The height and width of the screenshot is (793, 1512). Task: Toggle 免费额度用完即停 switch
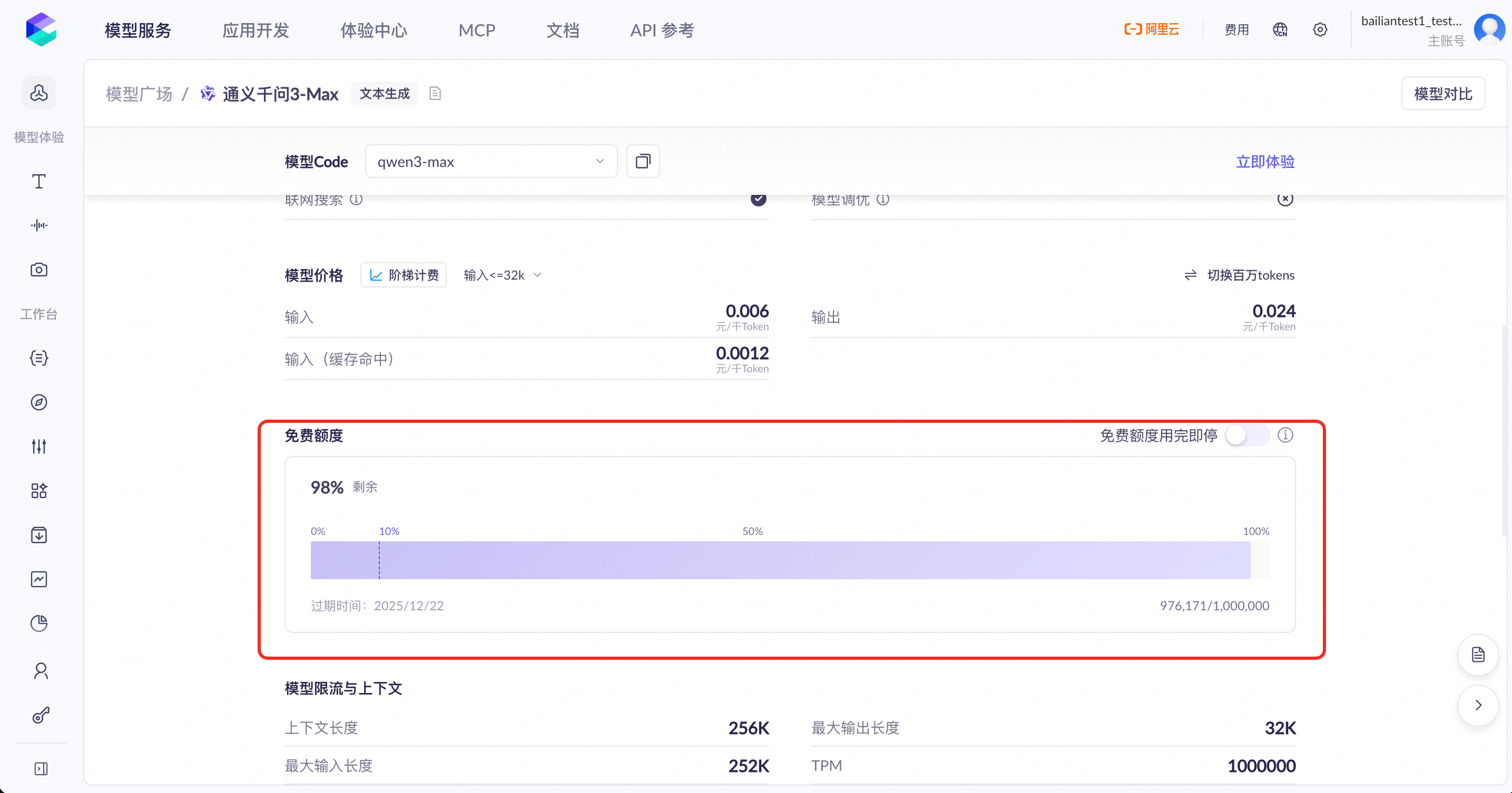coord(1246,435)
